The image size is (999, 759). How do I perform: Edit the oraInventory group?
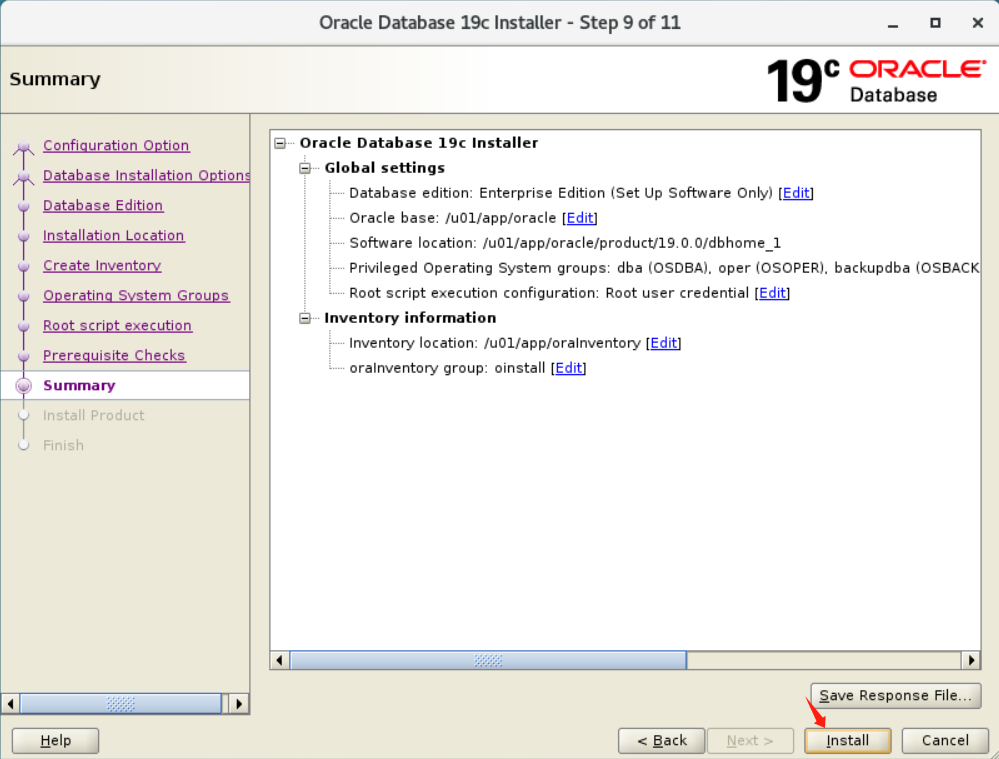coord(568,368)
